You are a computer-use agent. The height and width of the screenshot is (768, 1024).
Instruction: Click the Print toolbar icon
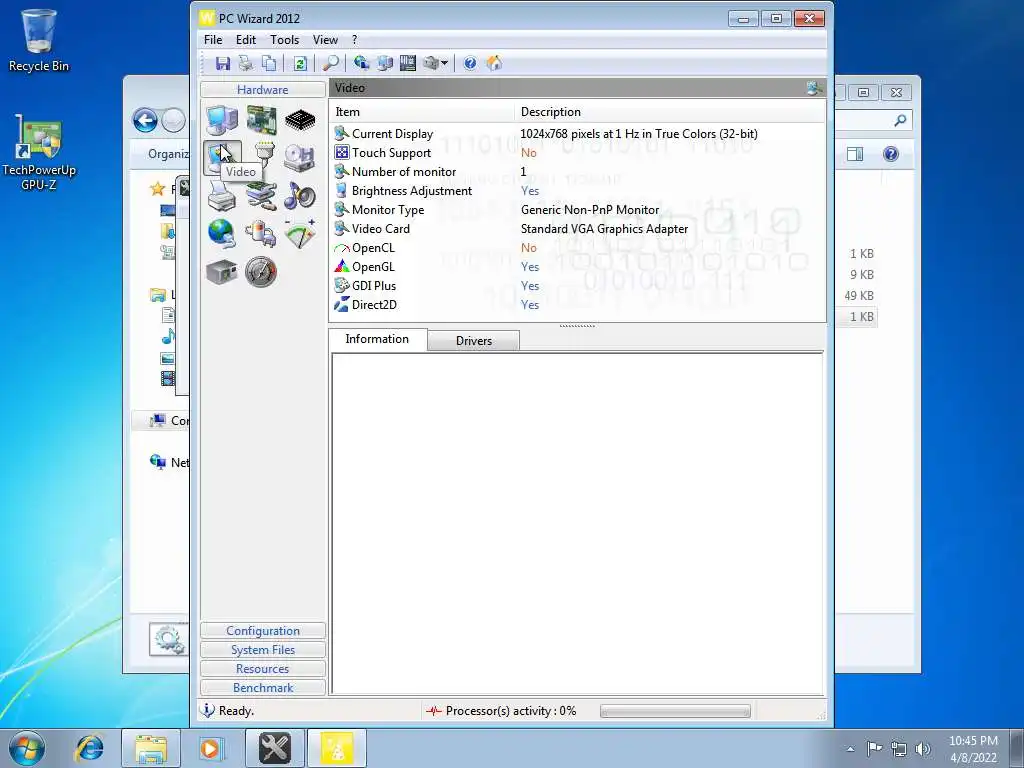click(x=246, y=63)
